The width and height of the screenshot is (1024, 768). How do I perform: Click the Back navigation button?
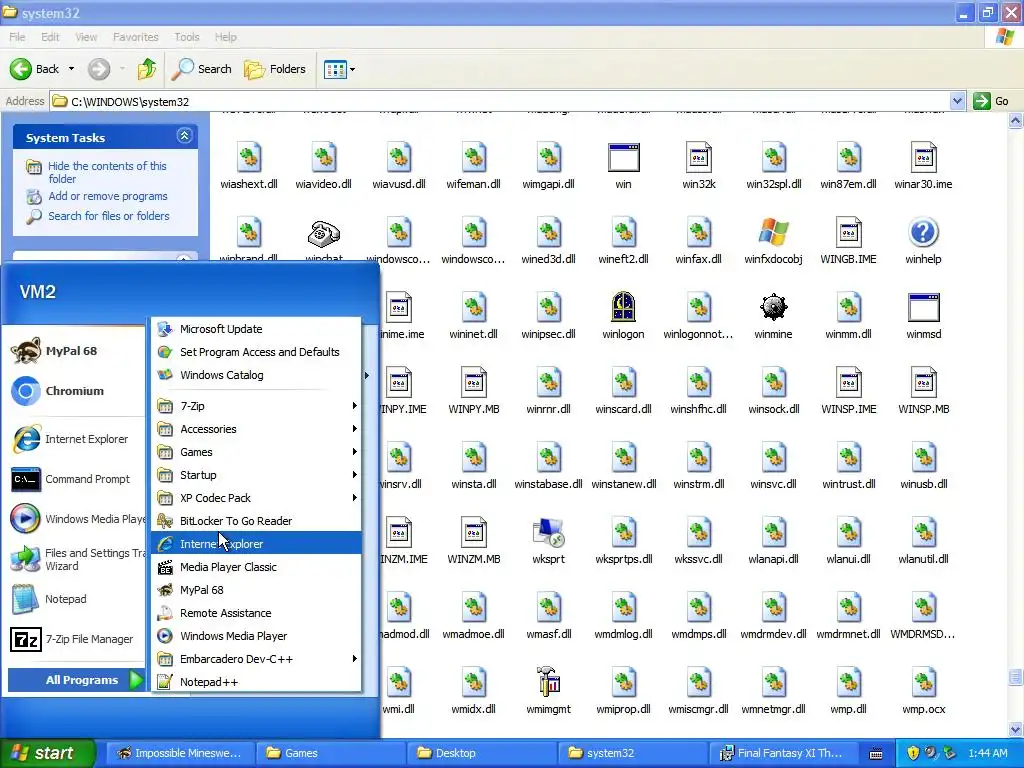point(34,69)
